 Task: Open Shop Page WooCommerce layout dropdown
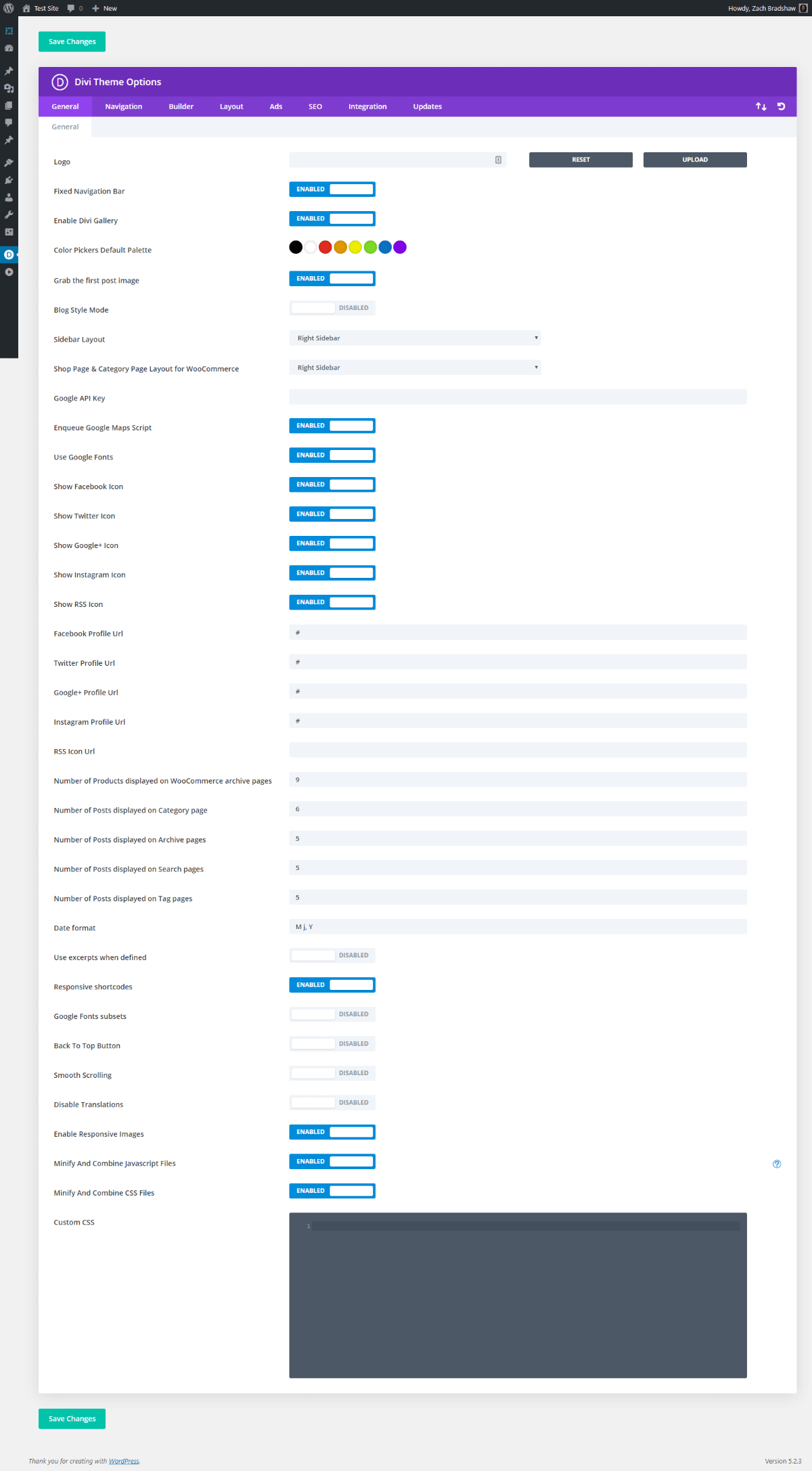click(415, 367)
